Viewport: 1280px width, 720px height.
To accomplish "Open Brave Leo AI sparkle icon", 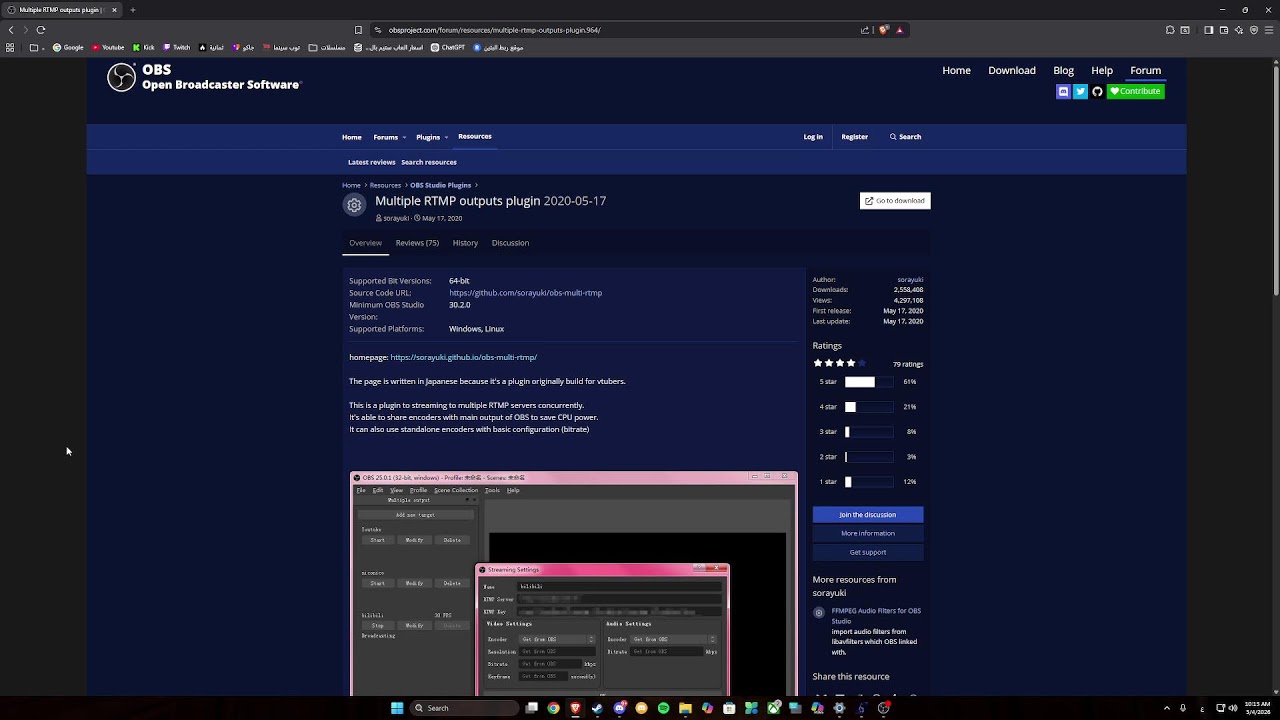I will point(1239,30).
